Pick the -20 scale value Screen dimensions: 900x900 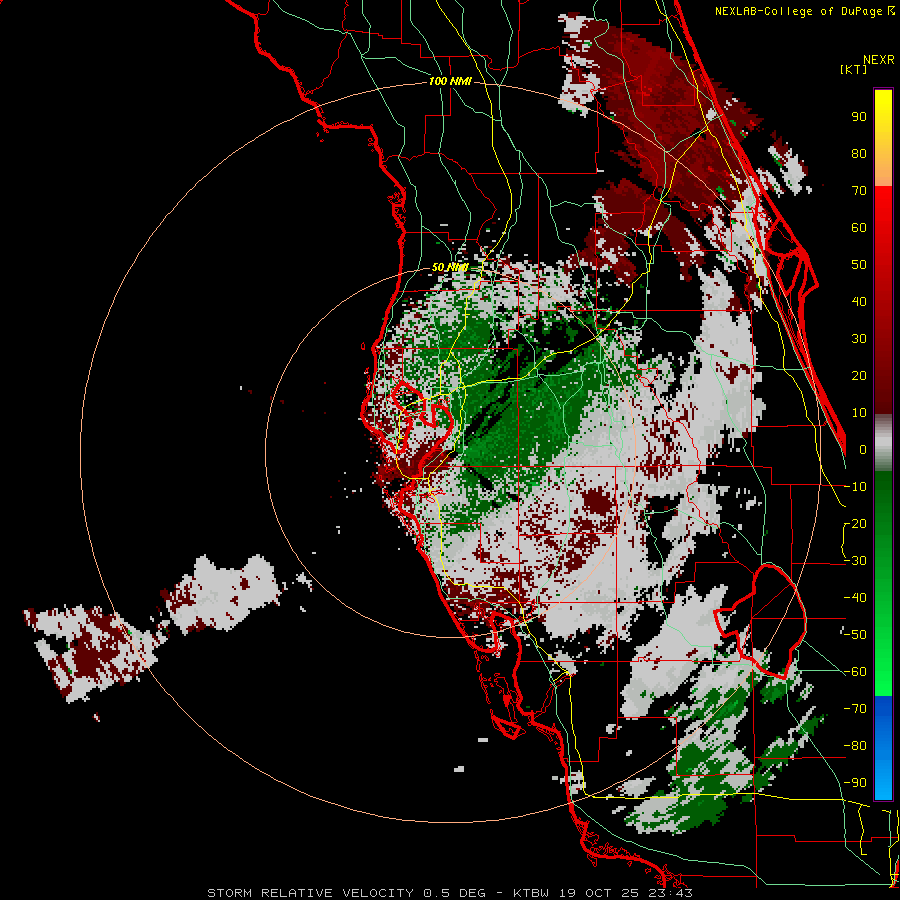[x=855, y=524]
